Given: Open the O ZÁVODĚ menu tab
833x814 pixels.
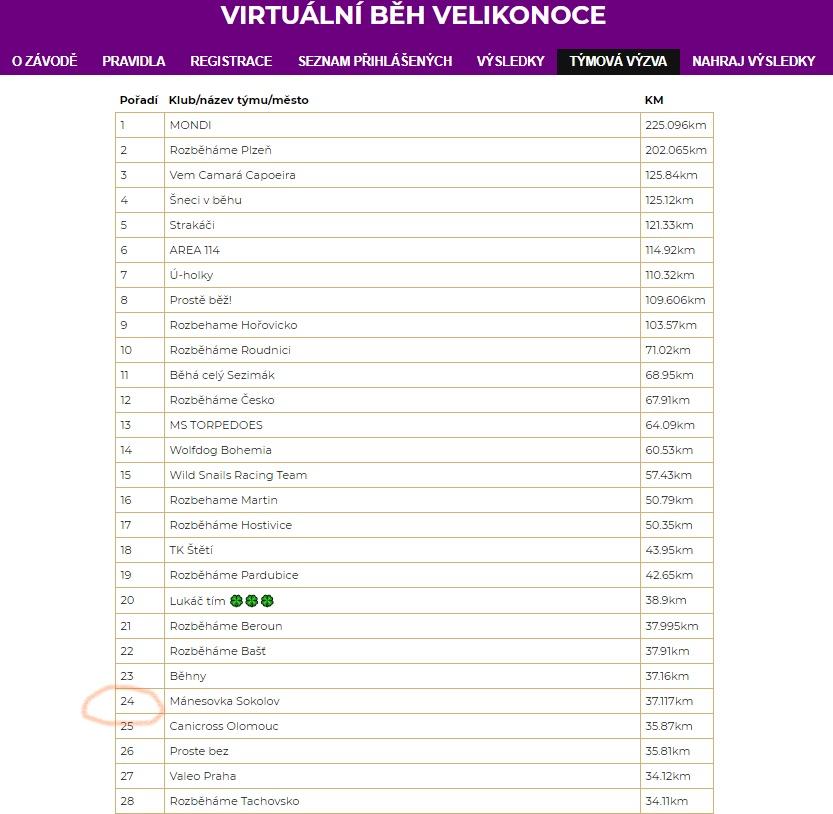Looking at the screenshot, I should tap(44, 61).
